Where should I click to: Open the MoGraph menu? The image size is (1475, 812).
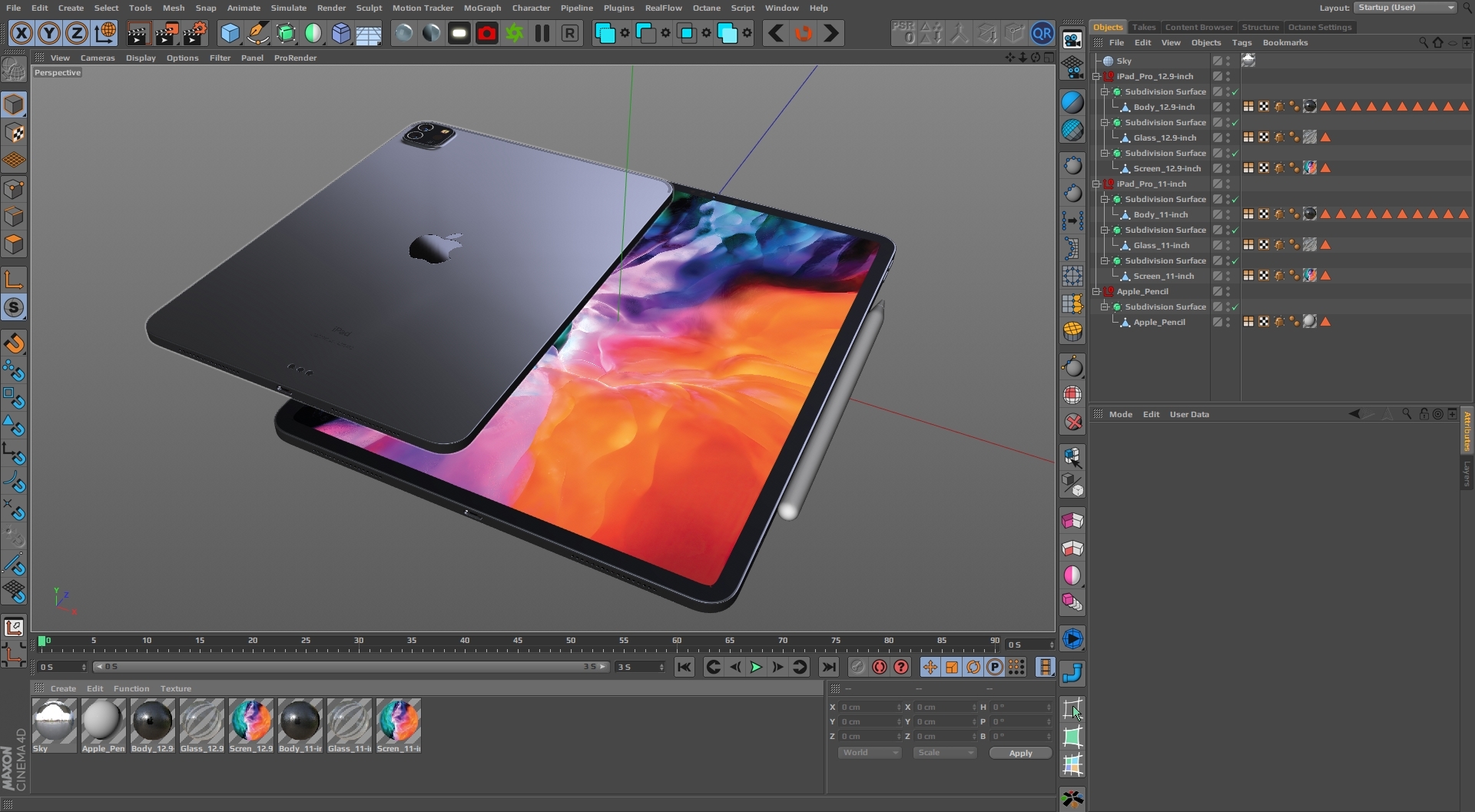click(482, 8)
